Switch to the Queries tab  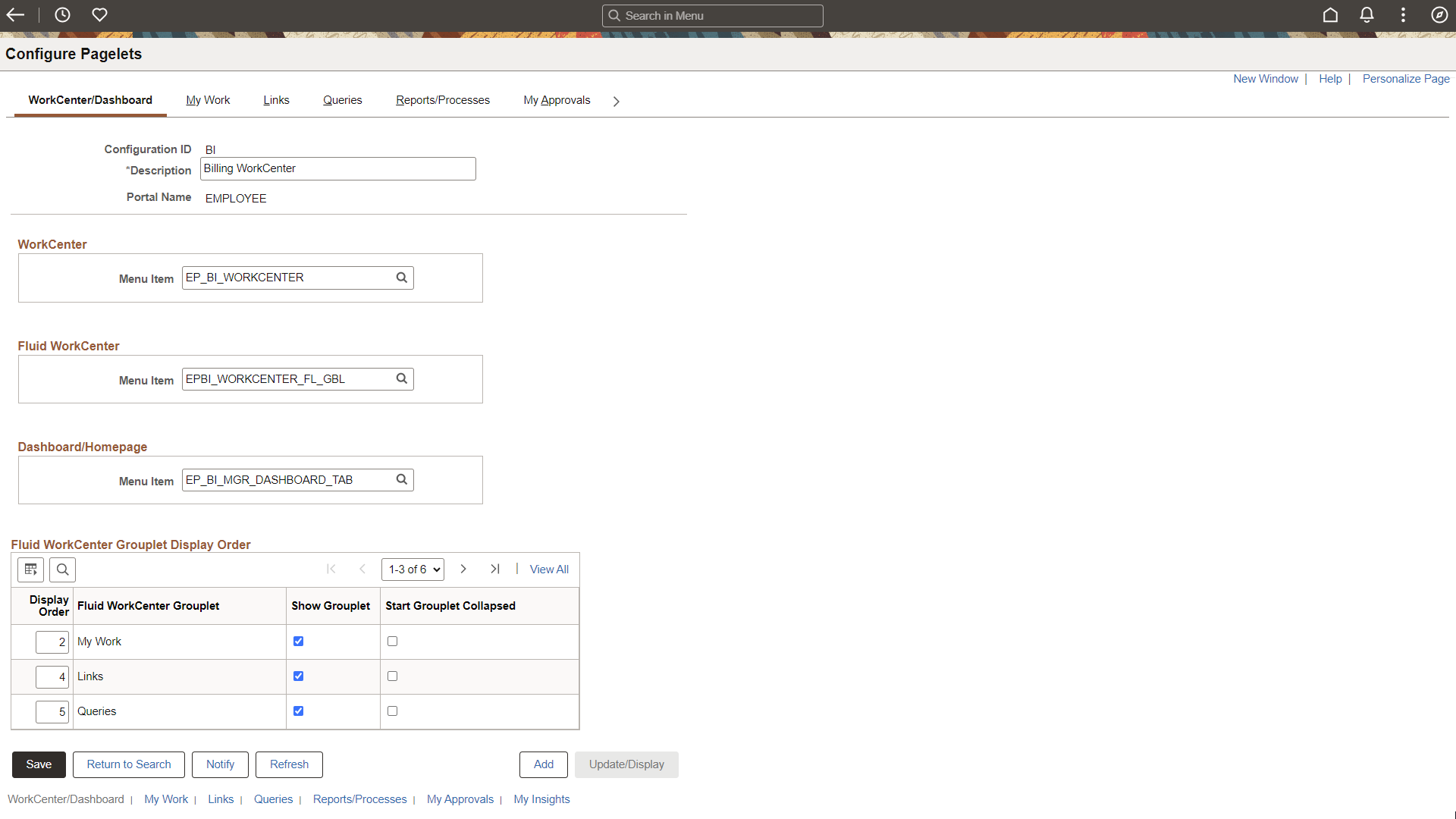[343, 99]
